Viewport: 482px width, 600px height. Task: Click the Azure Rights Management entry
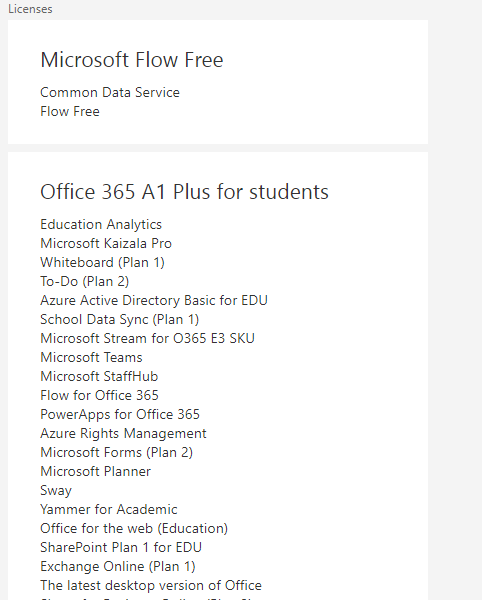[x=123, y=434]
